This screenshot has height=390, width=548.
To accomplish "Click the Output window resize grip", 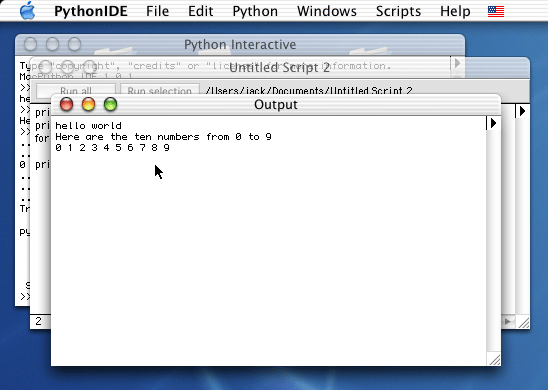I will point(494,359).
